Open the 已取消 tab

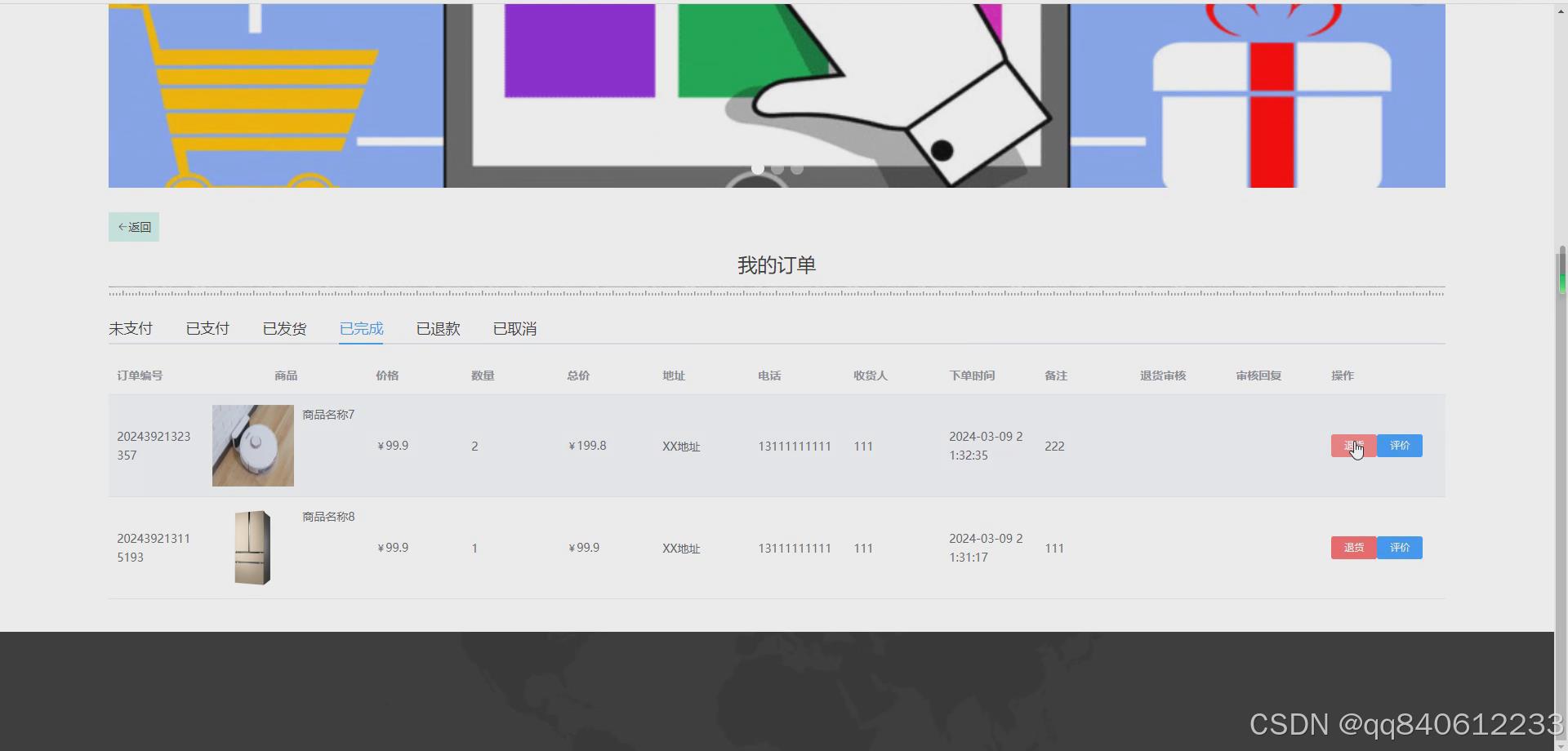pos(514,328)
